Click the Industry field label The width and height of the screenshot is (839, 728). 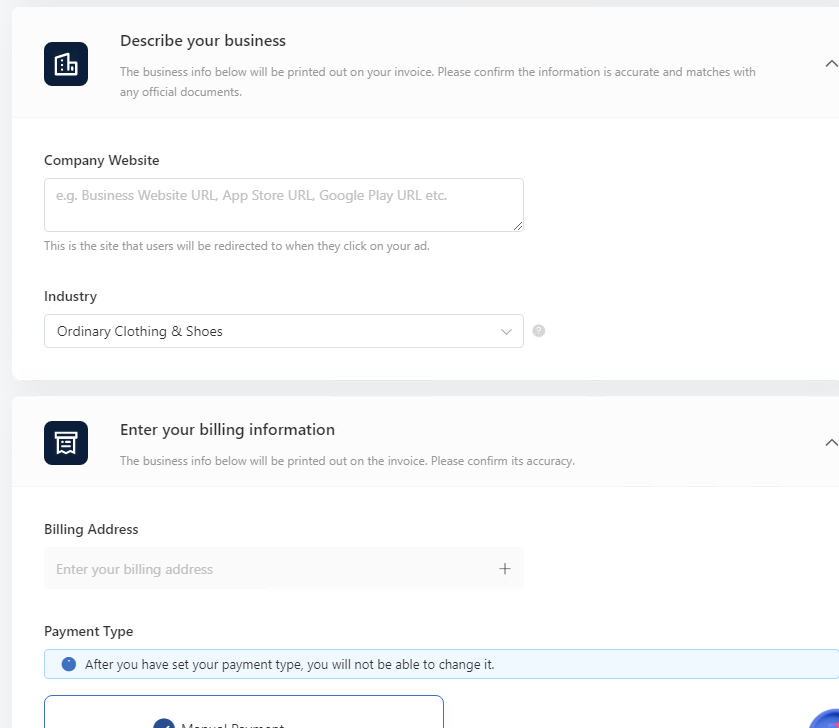70,296
